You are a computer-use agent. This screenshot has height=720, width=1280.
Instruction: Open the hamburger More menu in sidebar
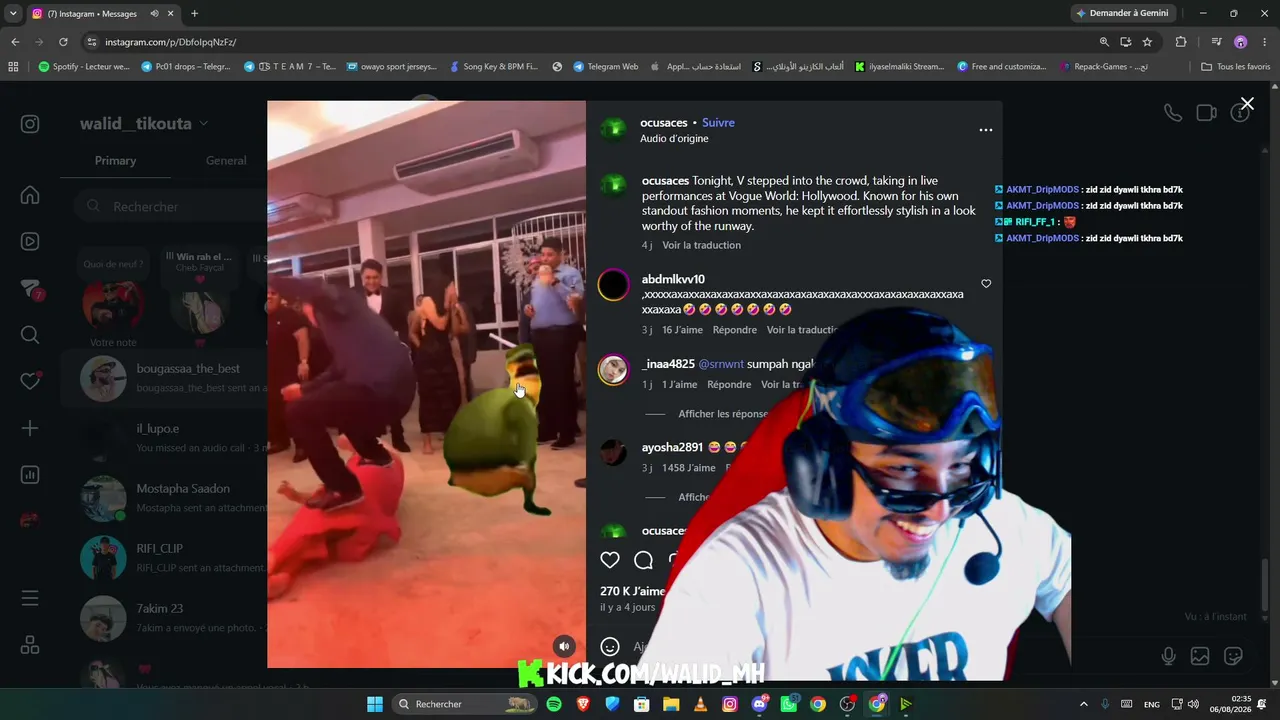point(30,598)
